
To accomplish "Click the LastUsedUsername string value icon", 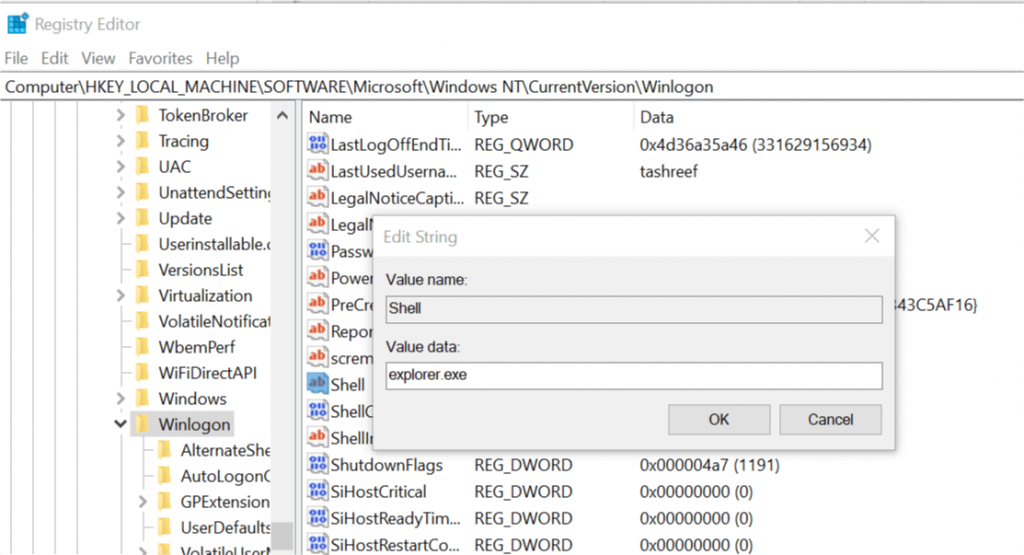I will 318,171.
